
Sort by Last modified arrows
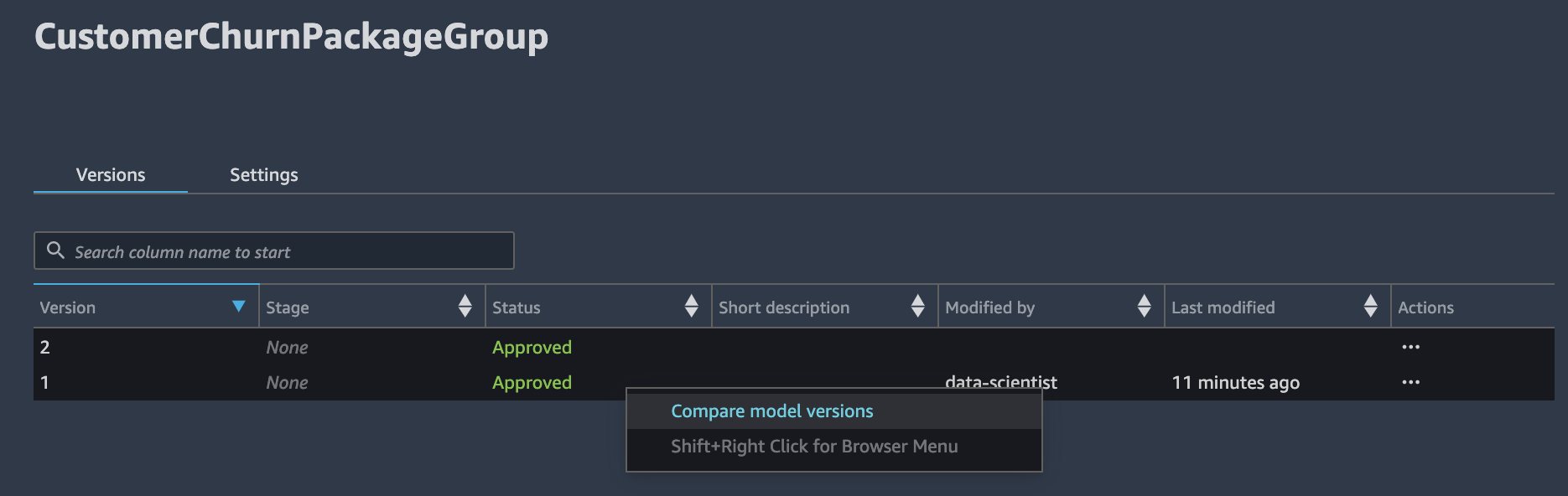(x=1370, y=307)
